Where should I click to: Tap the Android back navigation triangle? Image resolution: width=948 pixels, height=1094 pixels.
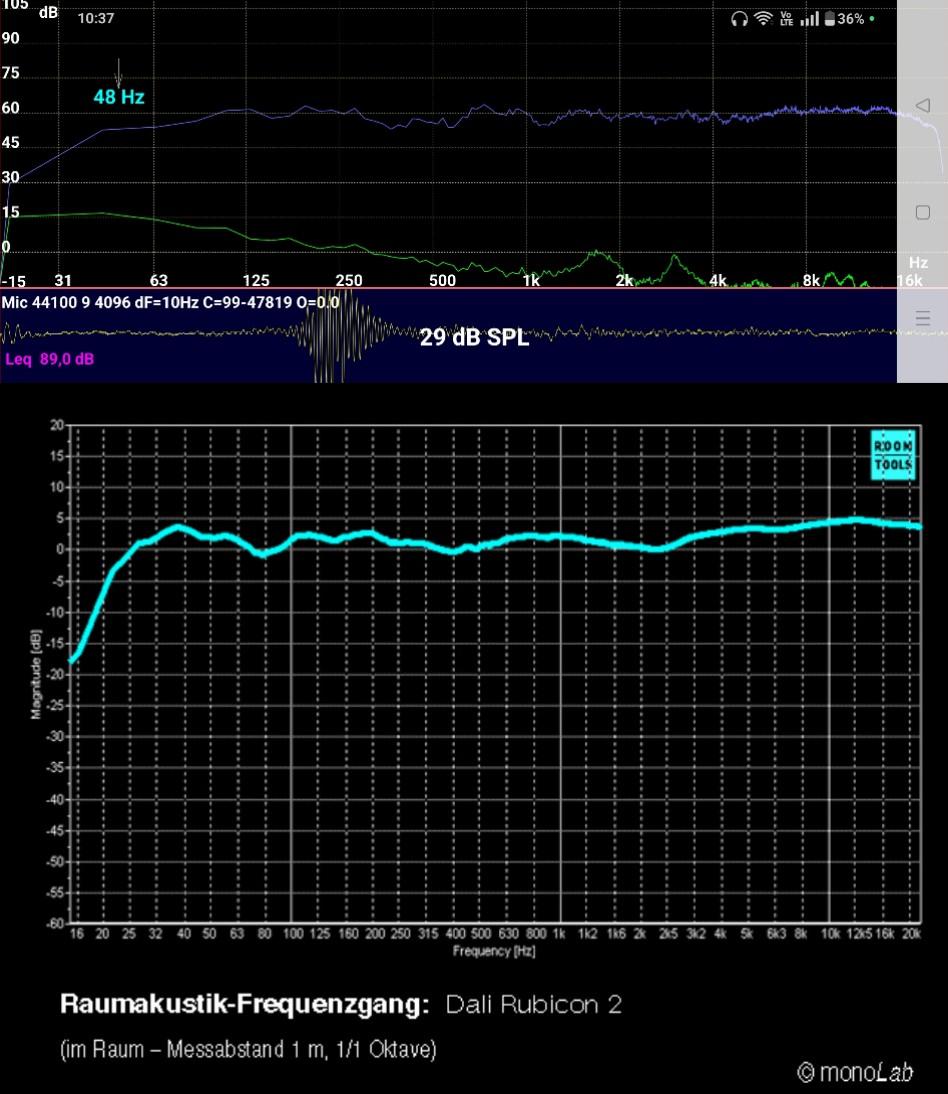922,106
